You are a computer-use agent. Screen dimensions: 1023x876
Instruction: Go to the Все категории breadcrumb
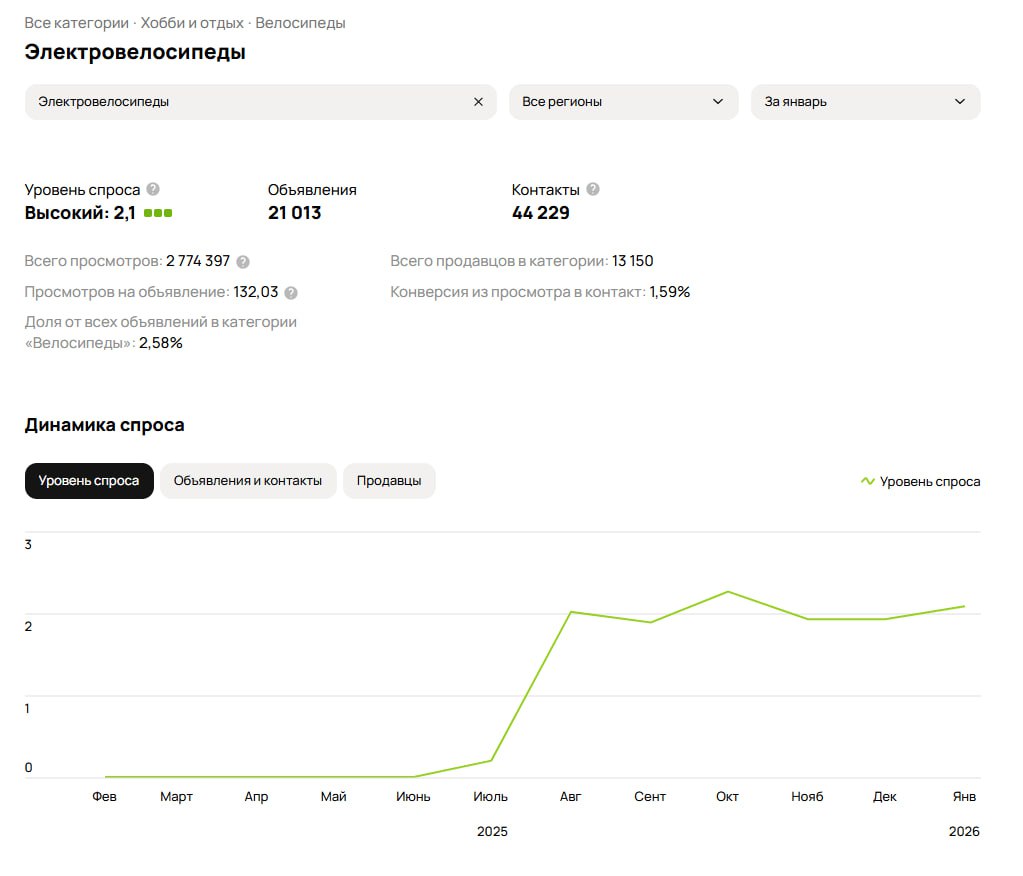click(x=76, y=23)
